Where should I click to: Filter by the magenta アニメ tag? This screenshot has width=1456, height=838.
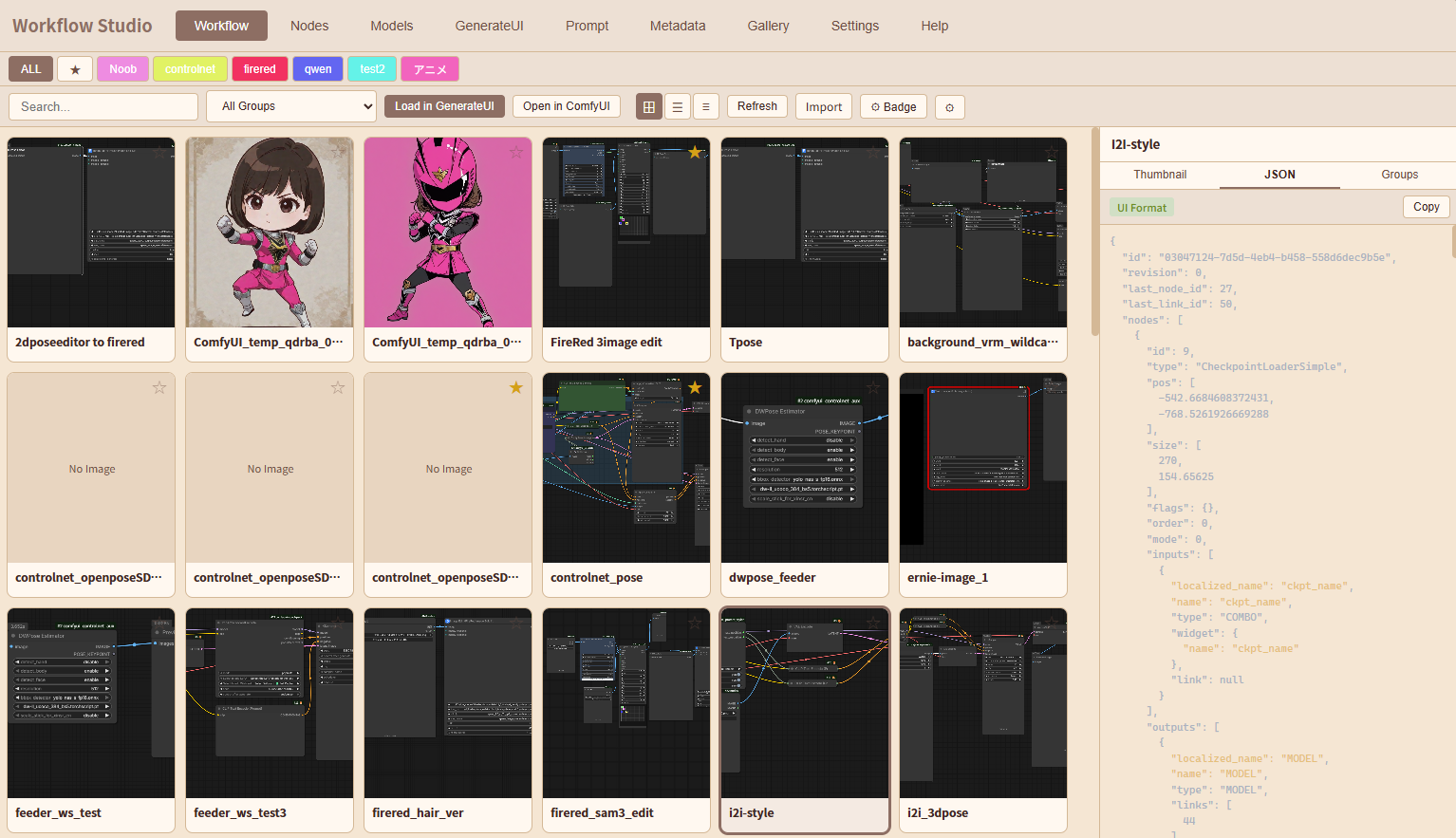pos(430,69)
